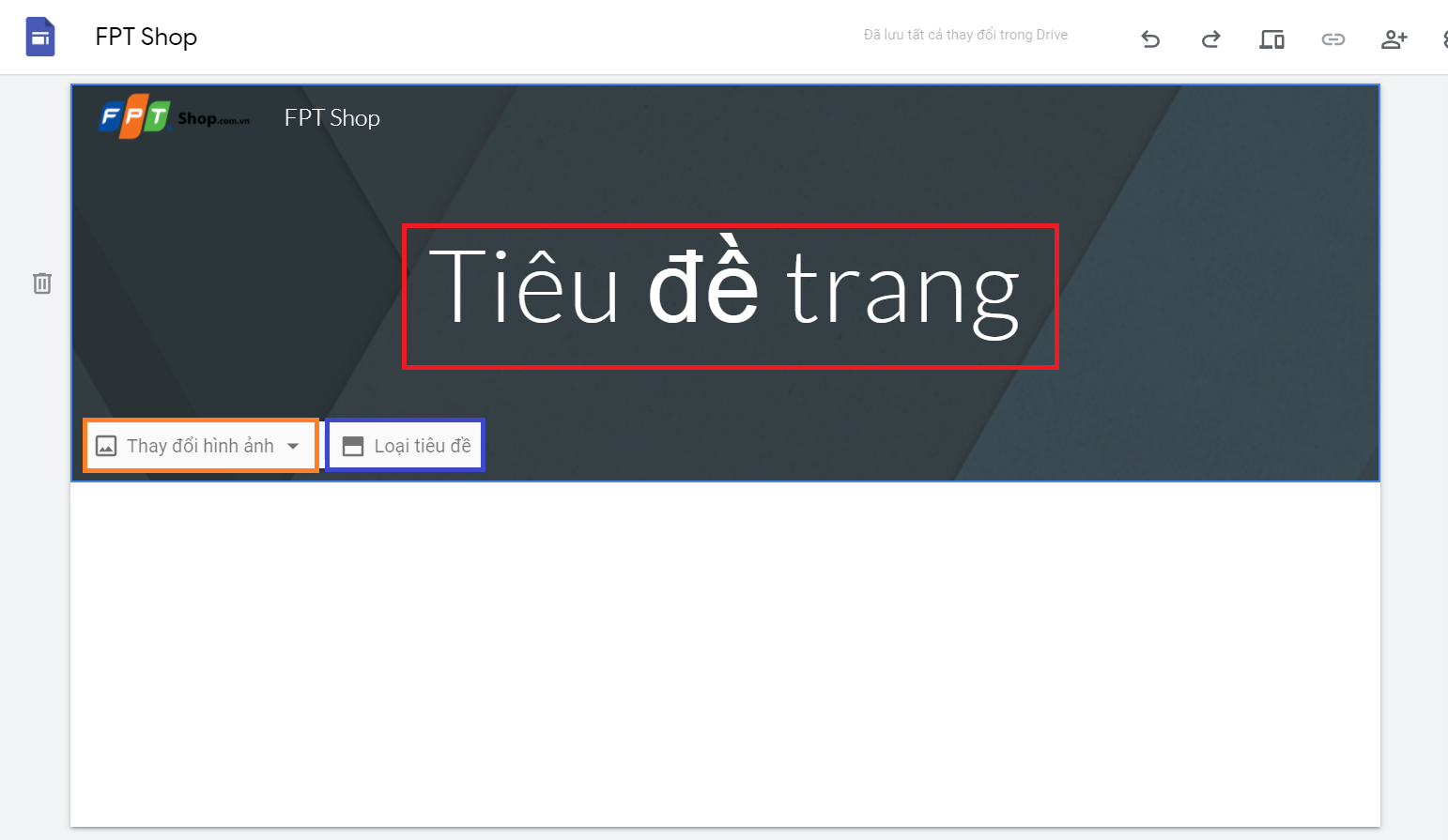Screen dimensions: 1448x840
Task: Click the Redo icon in the toolbar
Action: point(1210,38)
